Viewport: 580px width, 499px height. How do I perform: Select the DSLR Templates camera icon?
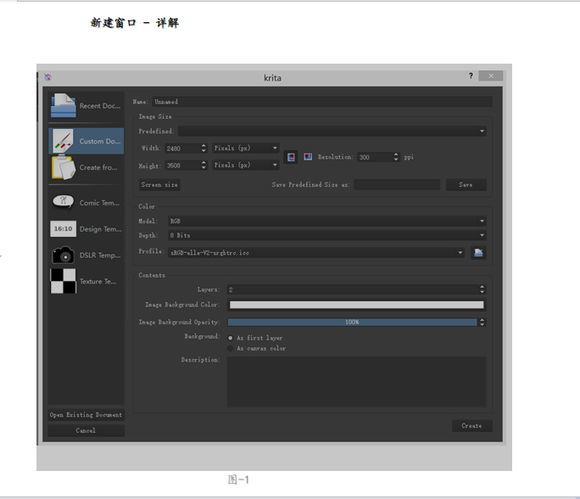(x=63, y=255)
